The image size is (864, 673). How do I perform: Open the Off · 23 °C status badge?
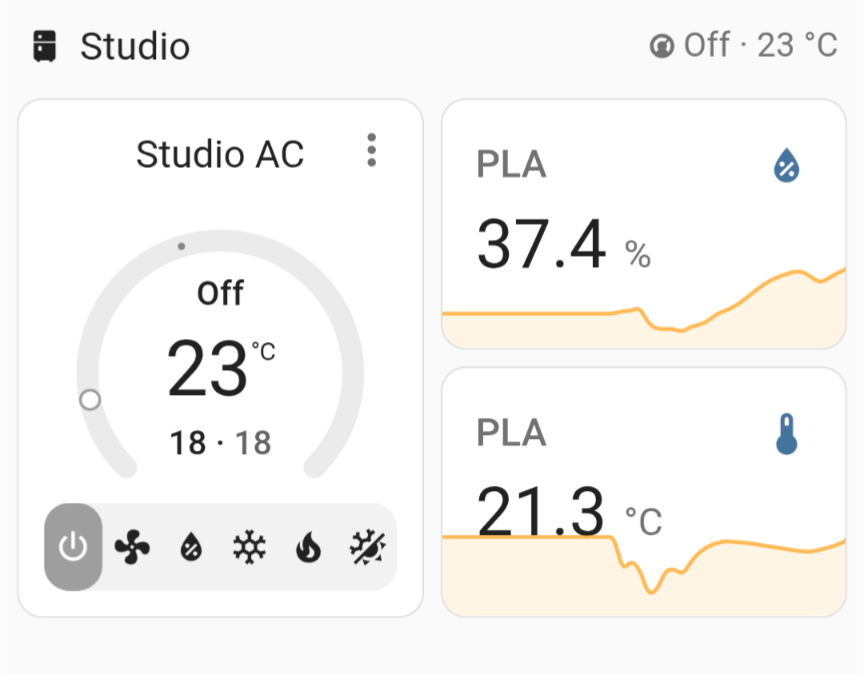click(x=744, y=46)
